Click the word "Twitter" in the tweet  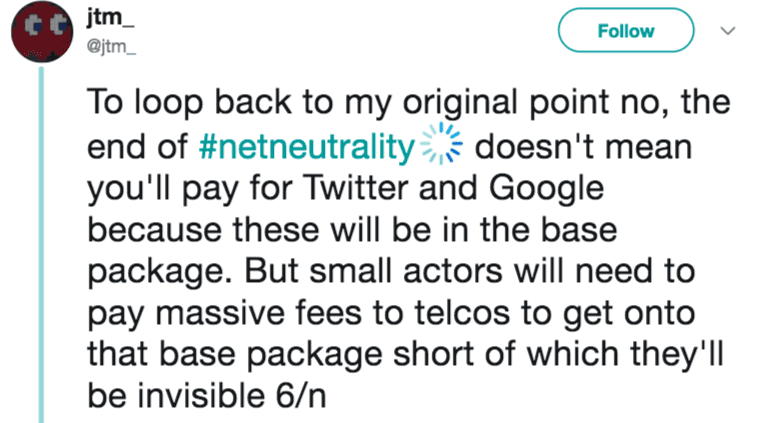(355, 188)
